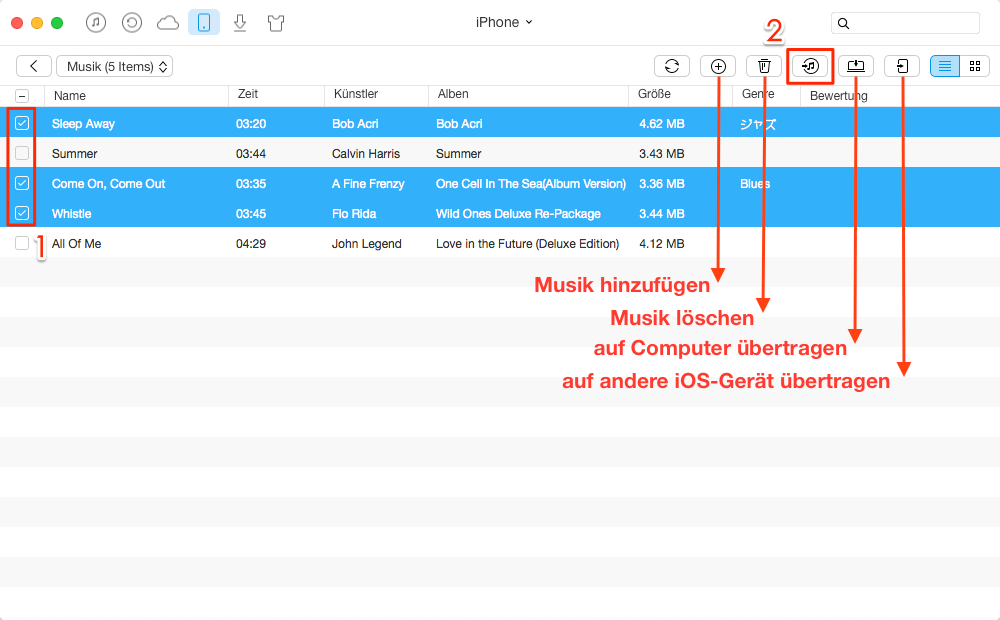
Task: Sort by Zeit column header
Action: [x=247, y=94]
